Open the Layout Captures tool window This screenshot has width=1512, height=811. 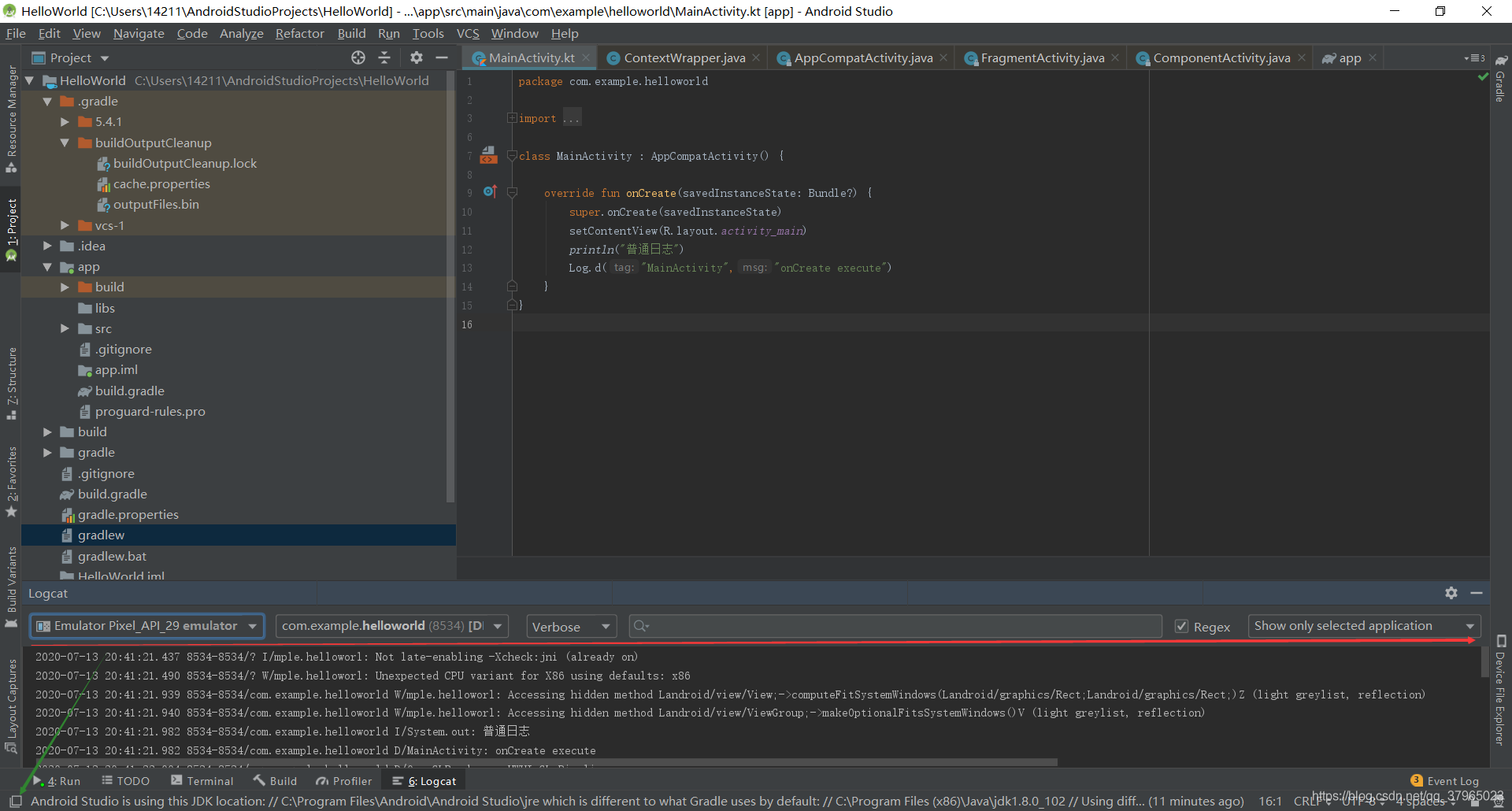(x=11, y=706)
